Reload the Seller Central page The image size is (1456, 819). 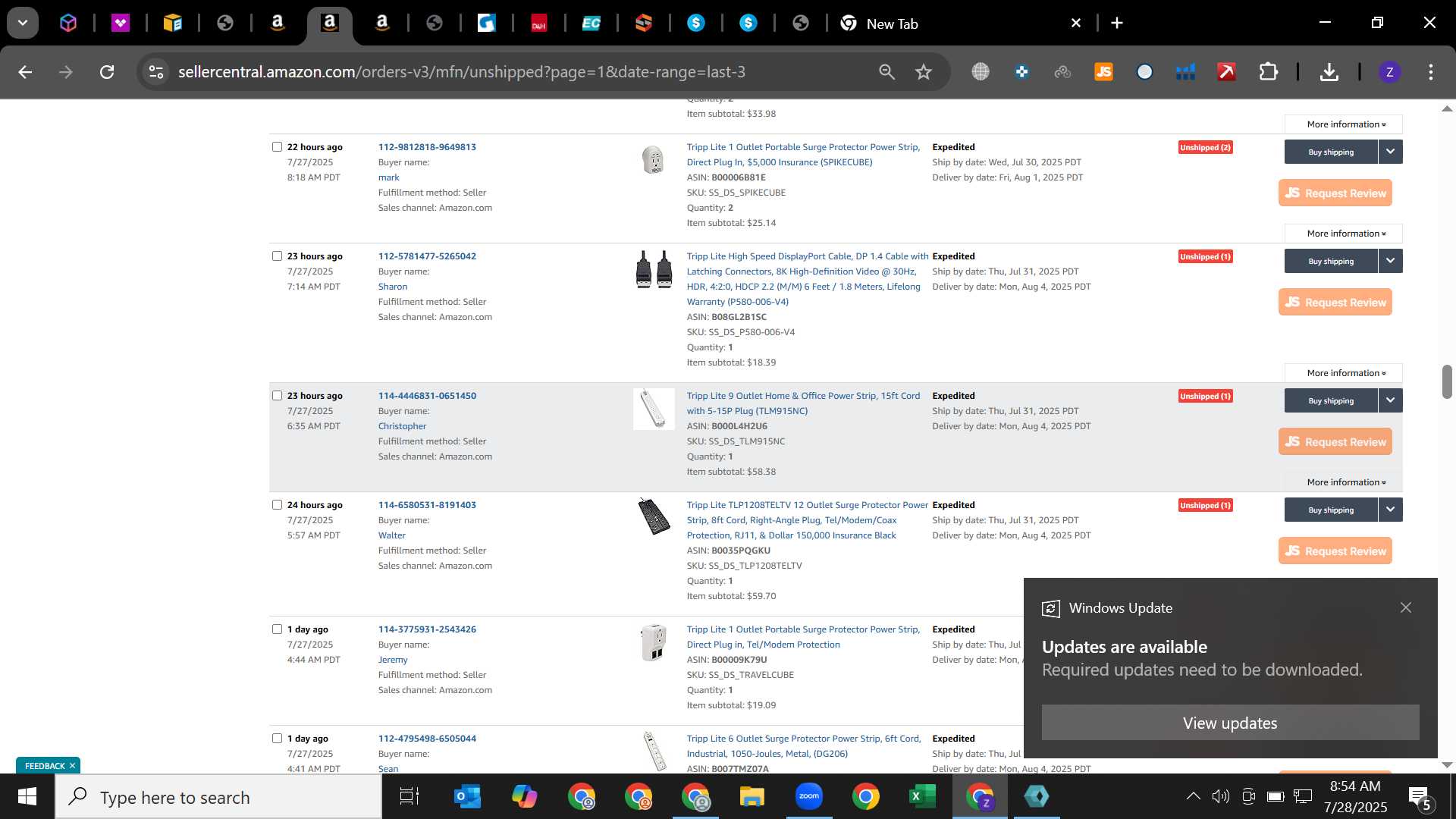pyautogui.click(x=107, y=72)
